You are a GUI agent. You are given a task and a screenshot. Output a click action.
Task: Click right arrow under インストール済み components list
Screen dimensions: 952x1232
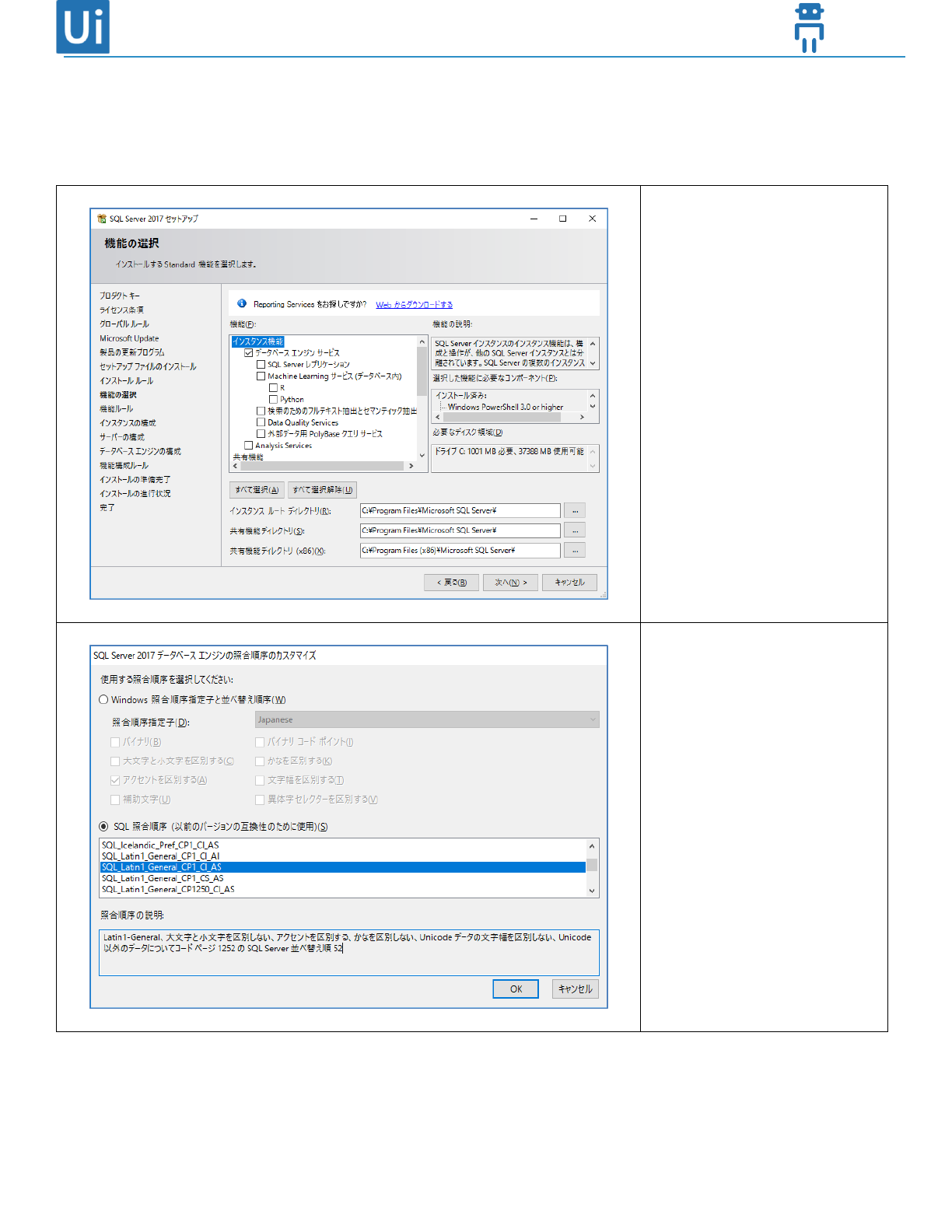pos(582,417)
